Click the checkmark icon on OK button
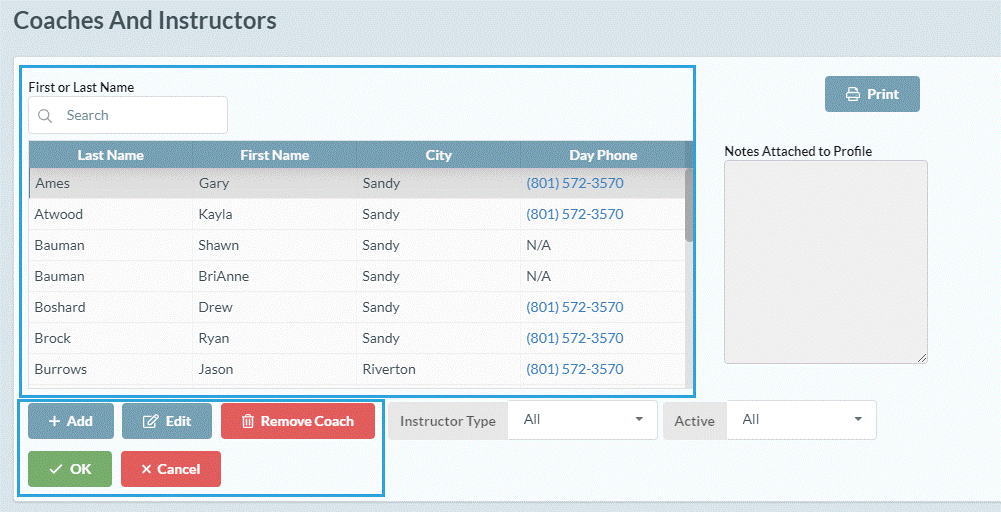The height and width of the screenshot is (512, 1001). pos(55,469)
